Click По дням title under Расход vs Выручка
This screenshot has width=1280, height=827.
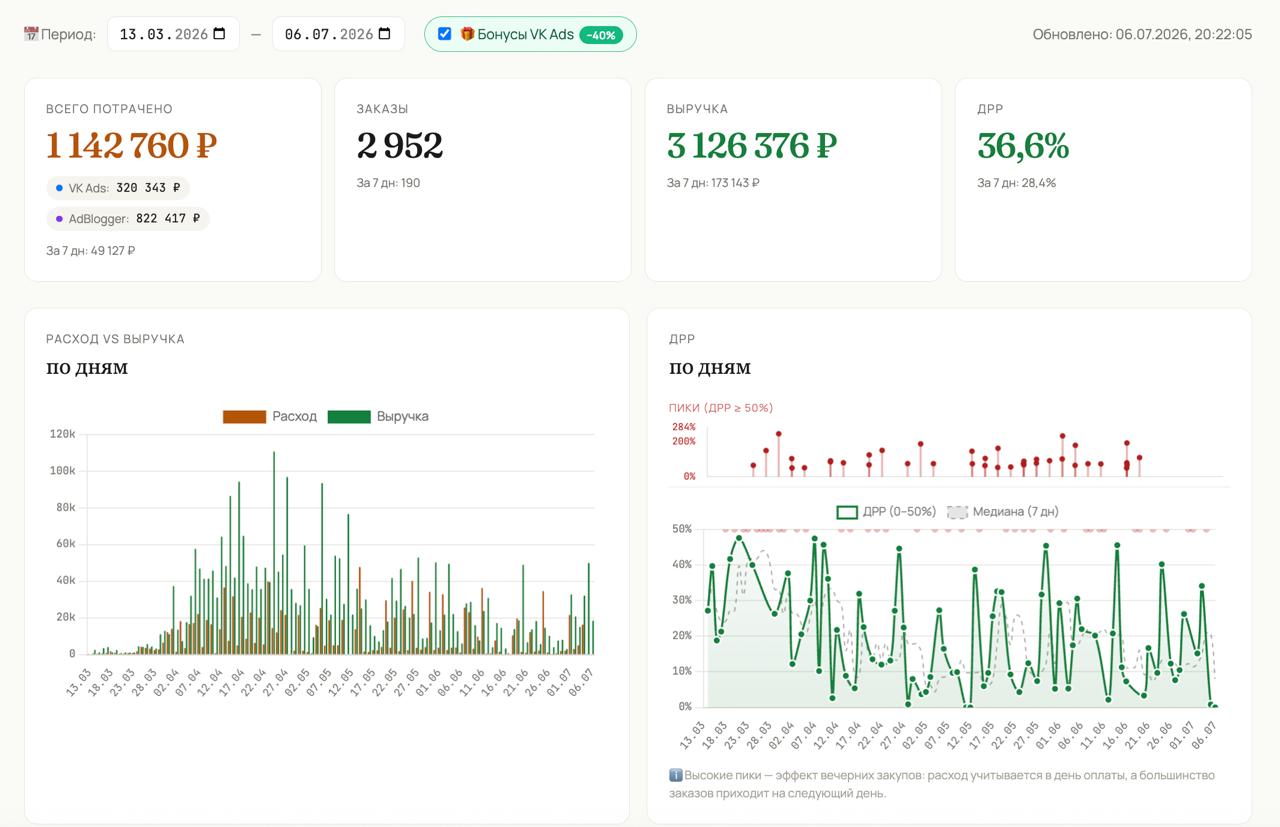click(87, 368)
